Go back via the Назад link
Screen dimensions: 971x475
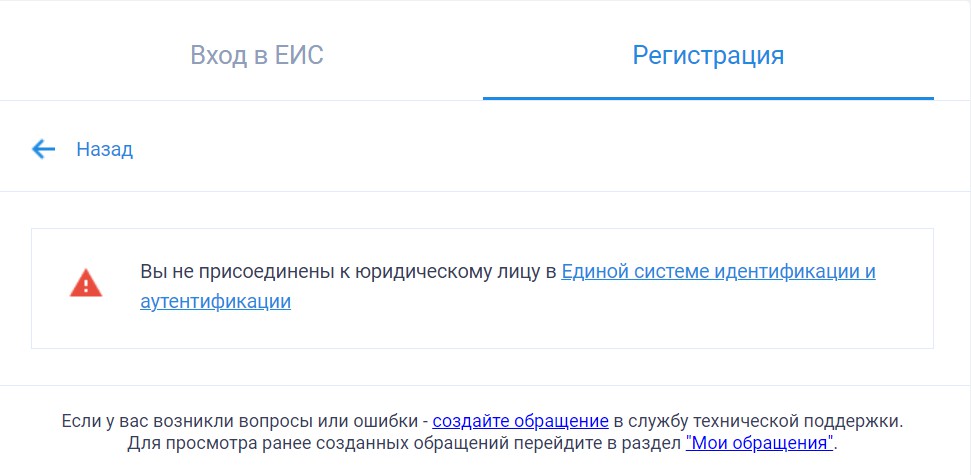(x=105, y=150)
